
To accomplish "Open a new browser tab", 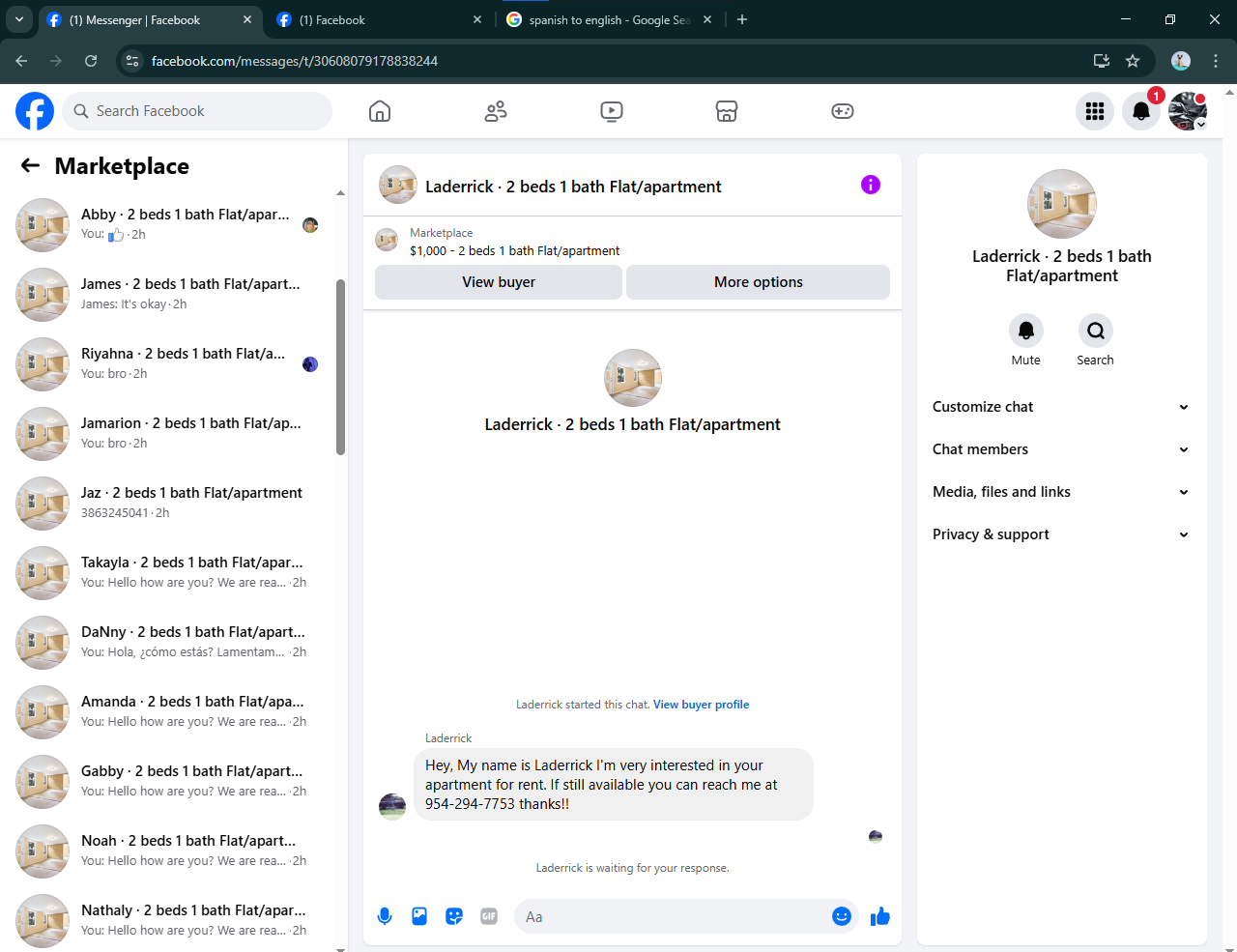I will [x=742, y=19].
